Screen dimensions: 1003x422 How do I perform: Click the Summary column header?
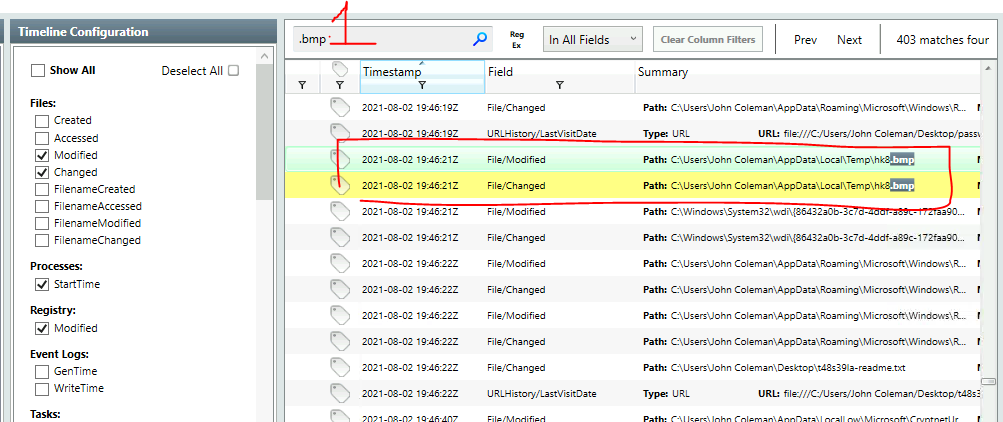662,72
